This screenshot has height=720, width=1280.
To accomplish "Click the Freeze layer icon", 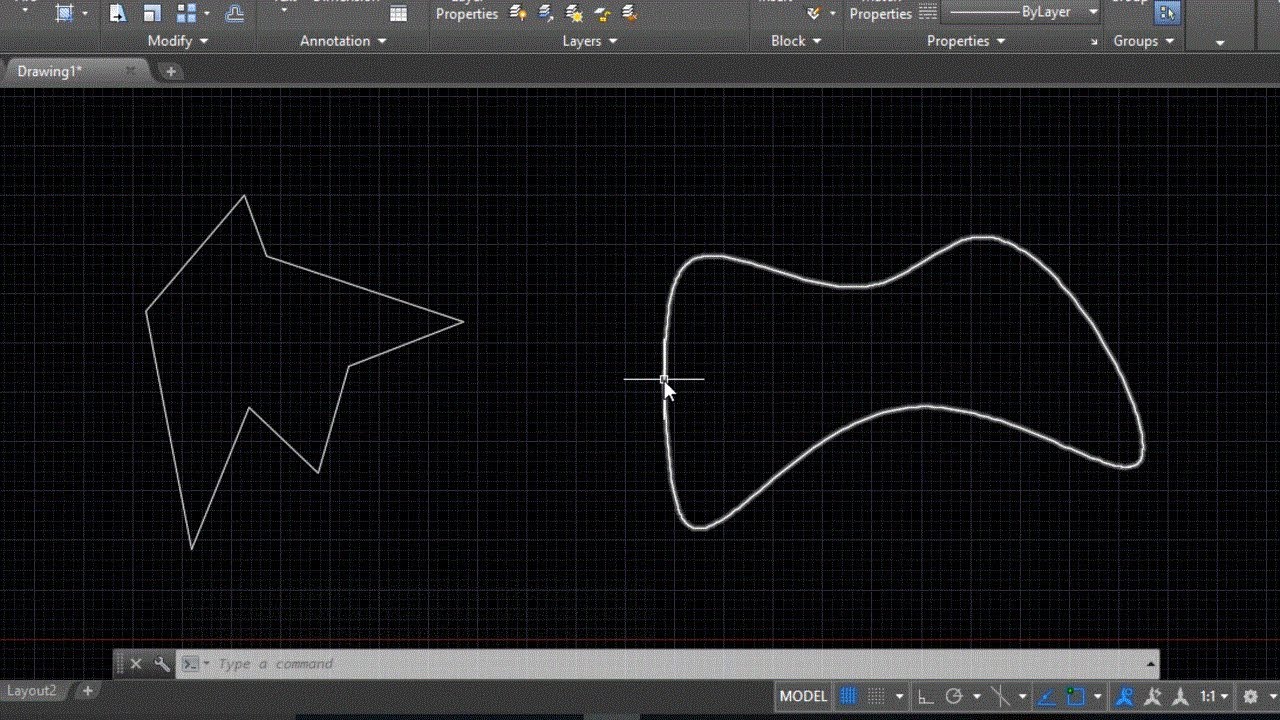I will tap(574, 13).
